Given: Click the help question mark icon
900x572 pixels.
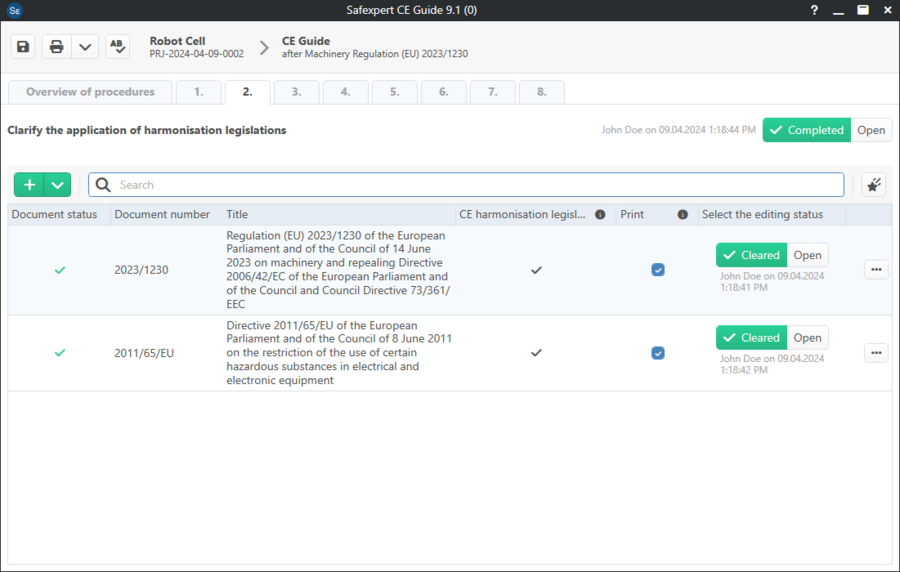Looking at the screenshot, I should pyautogui.click(x=814, y=10).
